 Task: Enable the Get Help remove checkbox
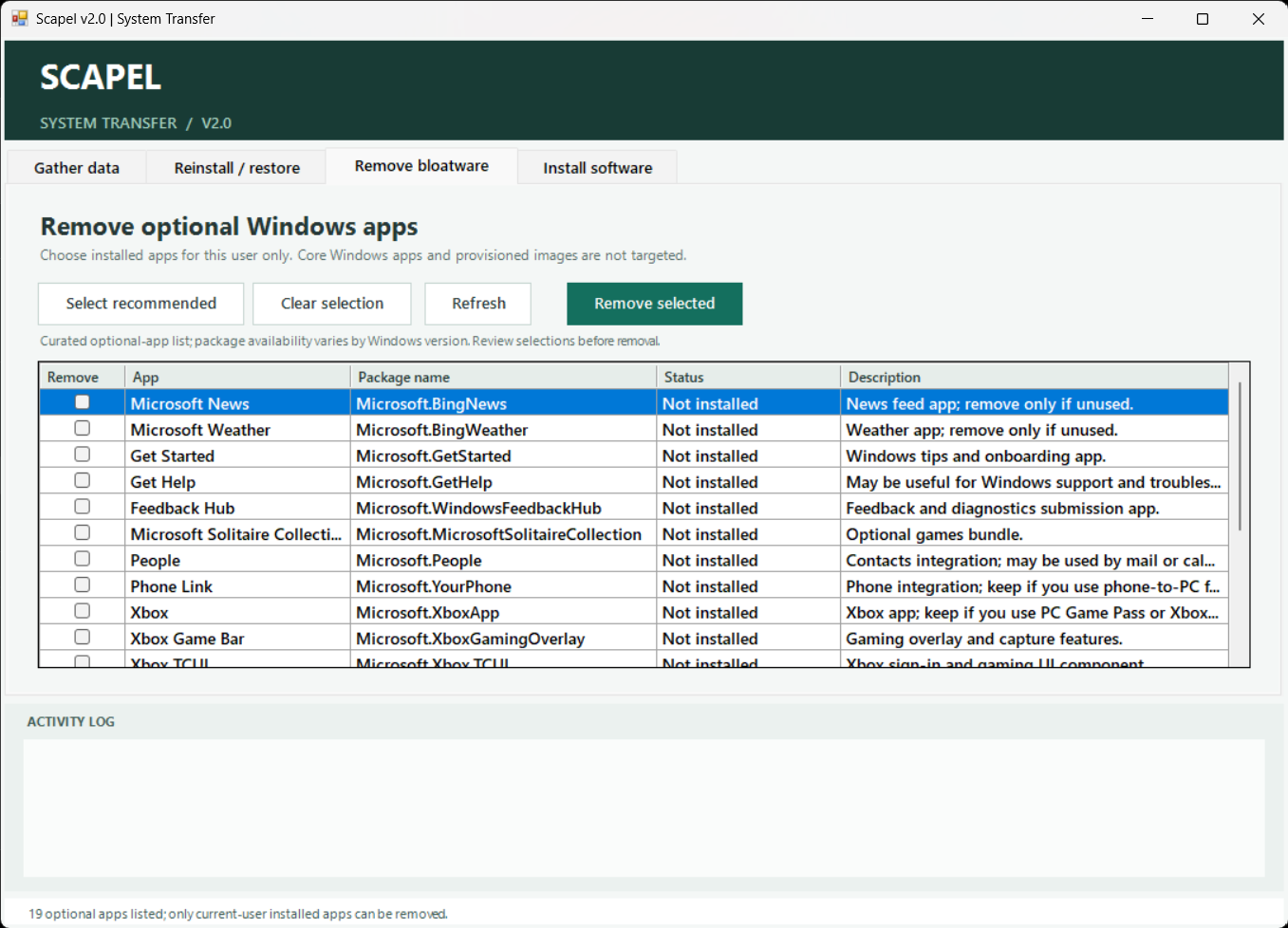coord(83,480)
